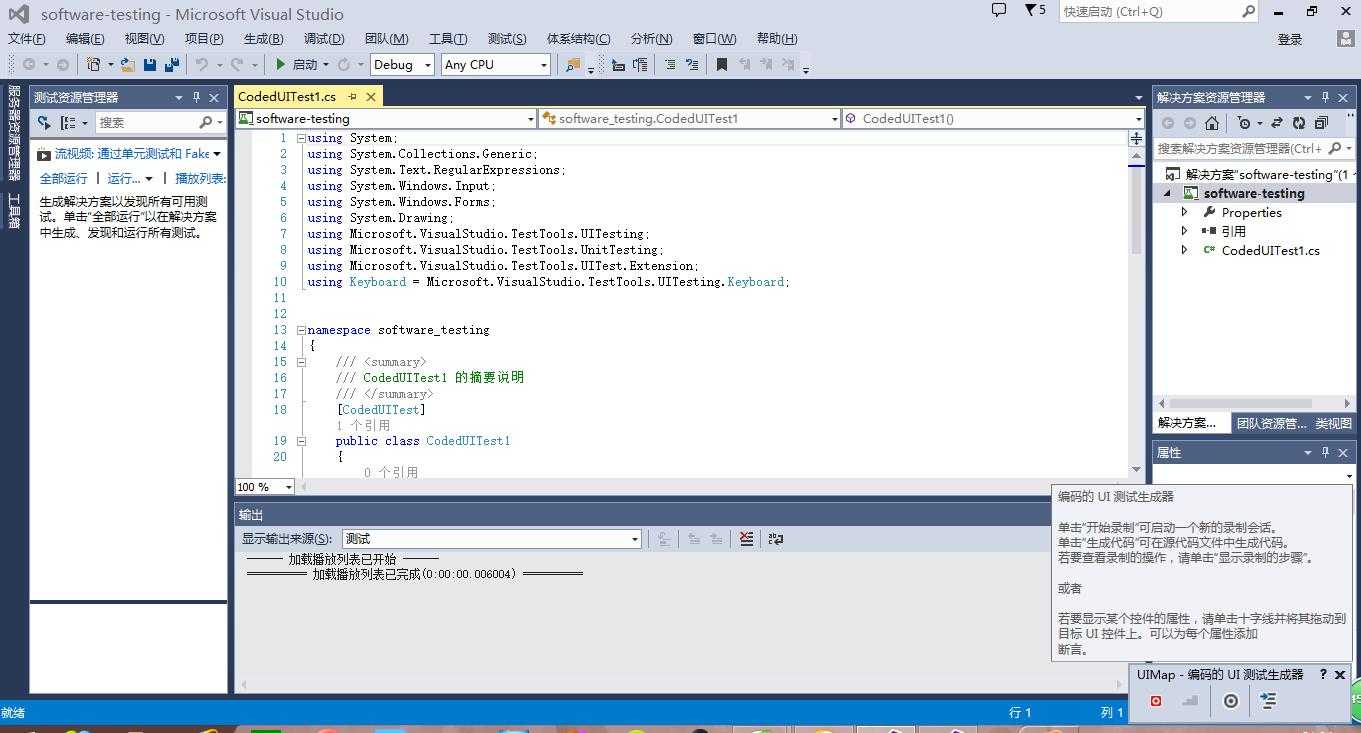The image size is (1361, 733).
Task: Open the output source dropdown showing 测试
Action: [492, 539]
